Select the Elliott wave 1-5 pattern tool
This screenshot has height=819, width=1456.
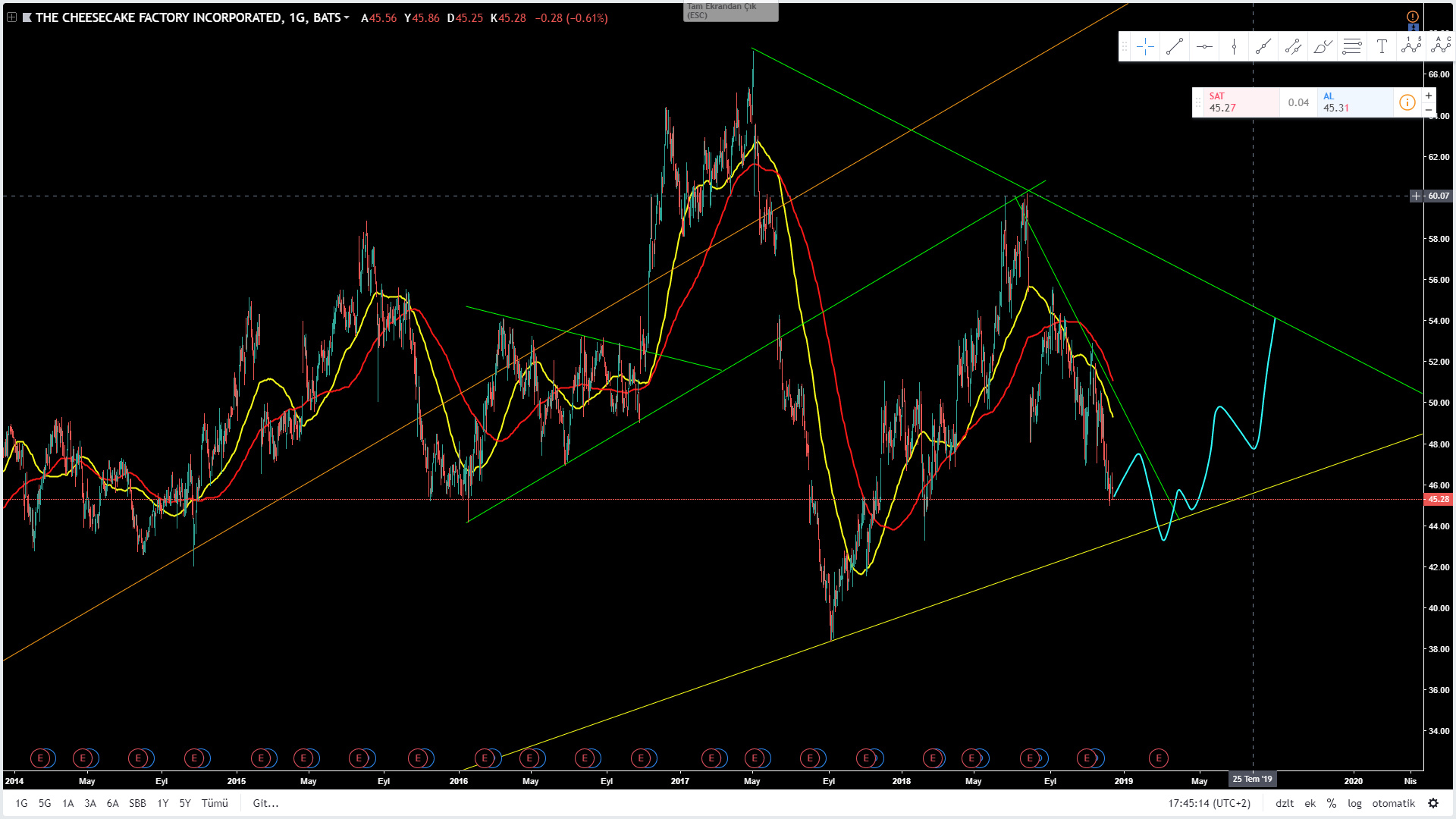(x=1411, y=45)
